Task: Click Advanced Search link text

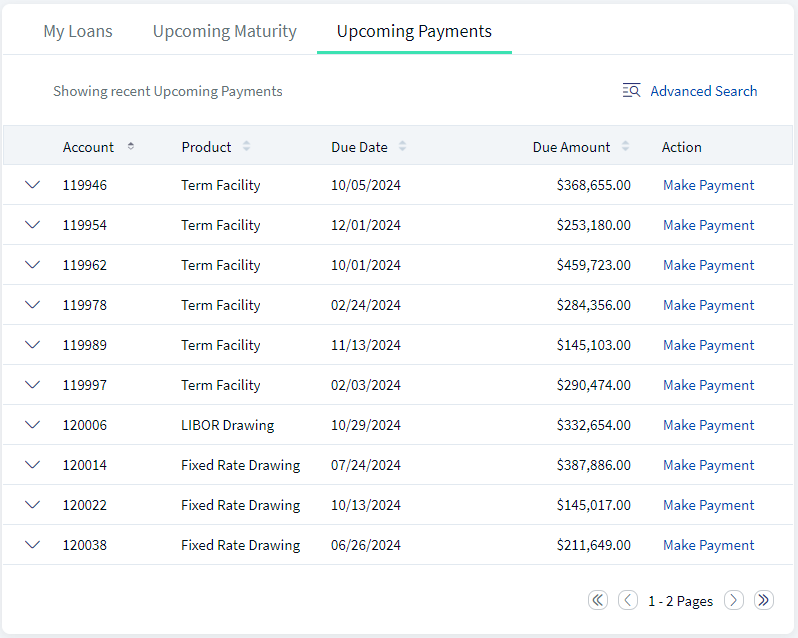Action: [704, 91]
